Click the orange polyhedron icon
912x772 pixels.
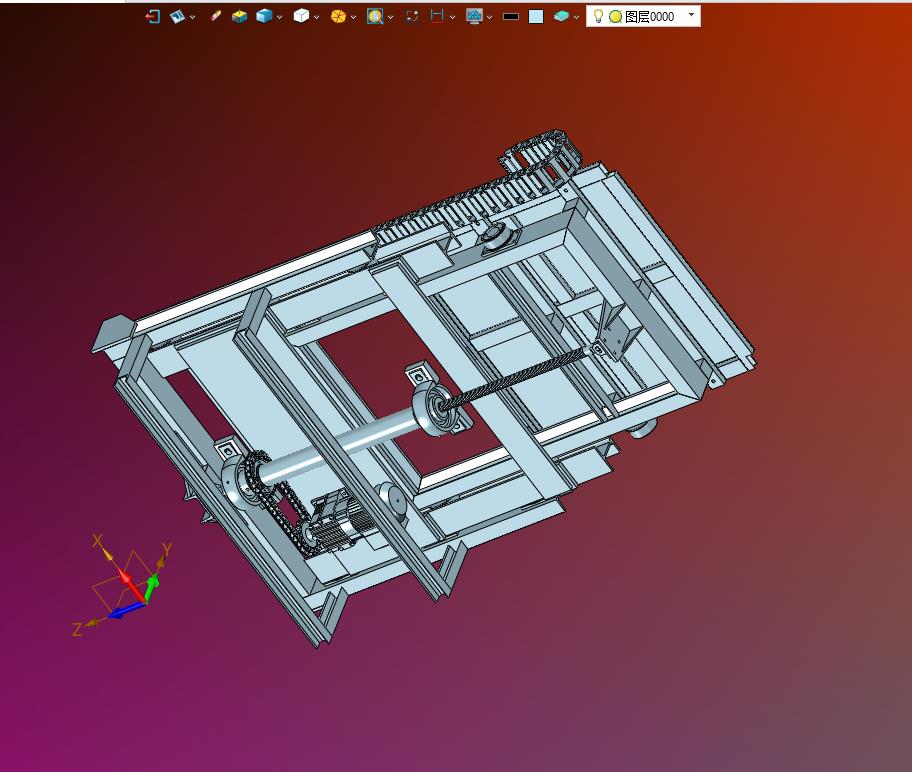(x=338, y=16)
